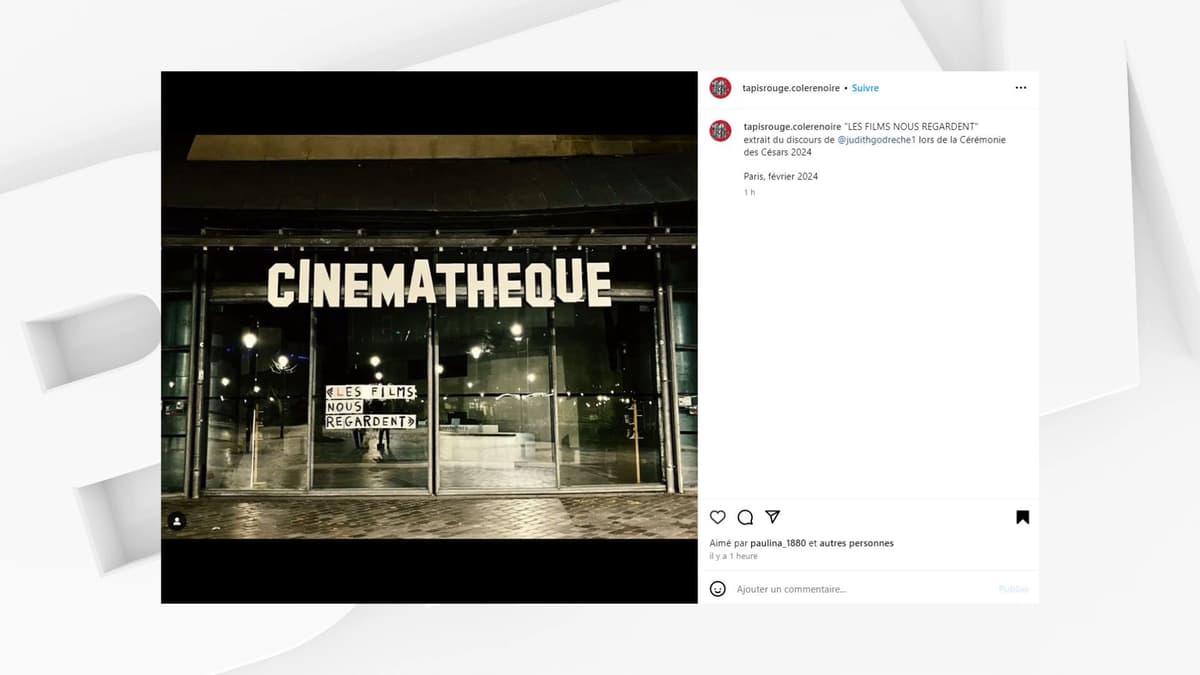Click avatar beside the caption
This screenshot has width=1200, height=675.
coord(720,130)
